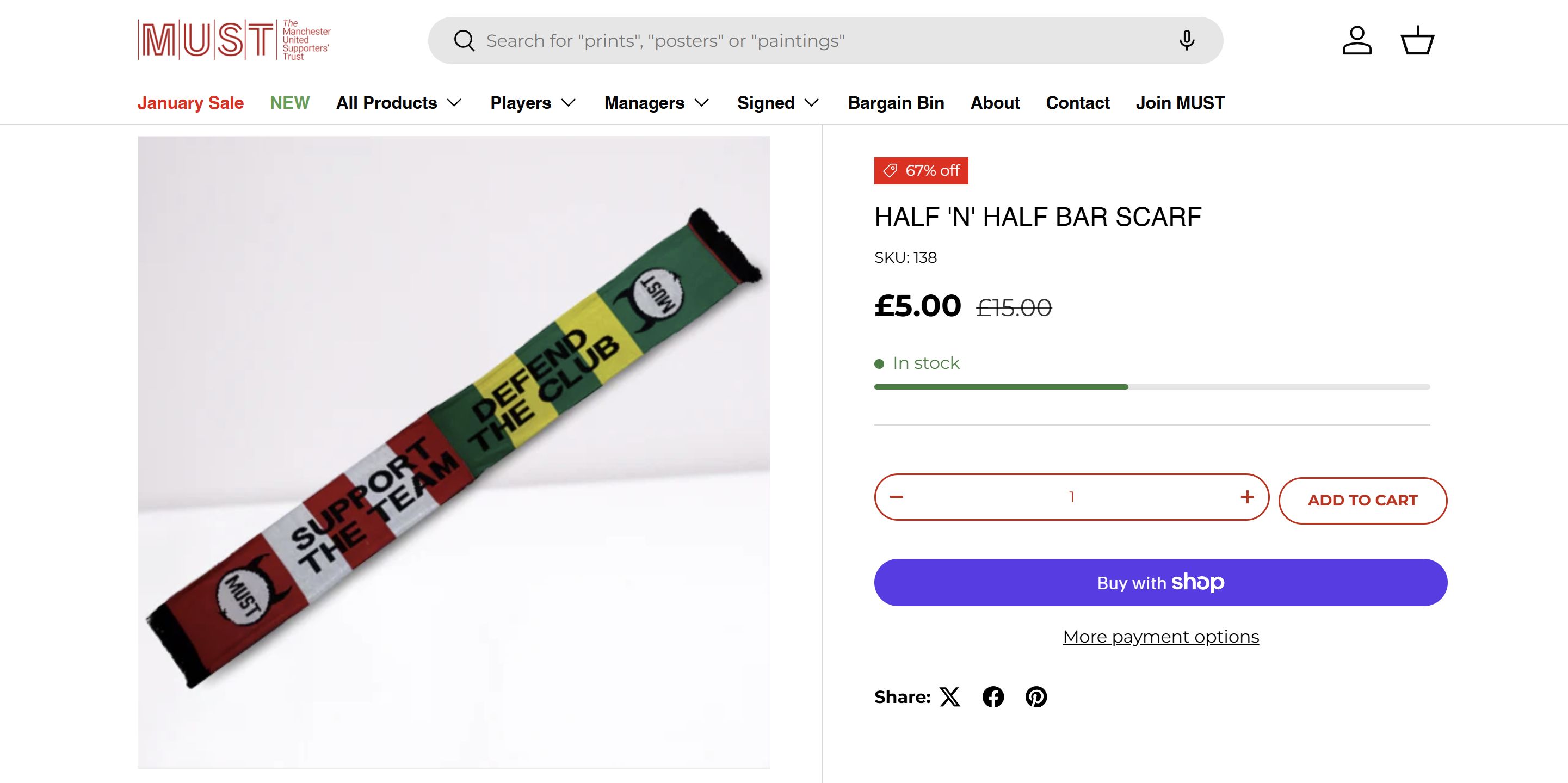Share product on X (Twitter)
The width and height of the screenshot is (1568, 783).
pos(949,696)
